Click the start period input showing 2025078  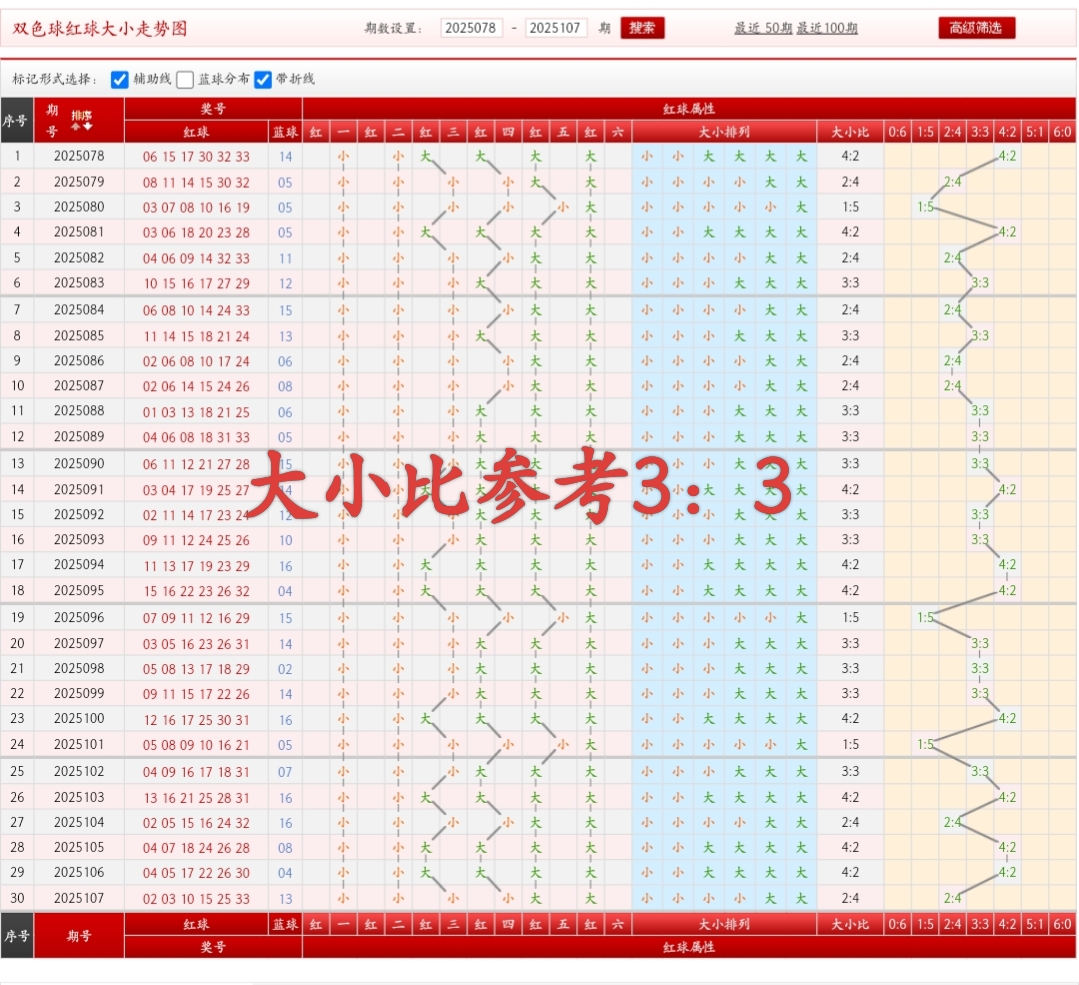(x=471, y=27)
